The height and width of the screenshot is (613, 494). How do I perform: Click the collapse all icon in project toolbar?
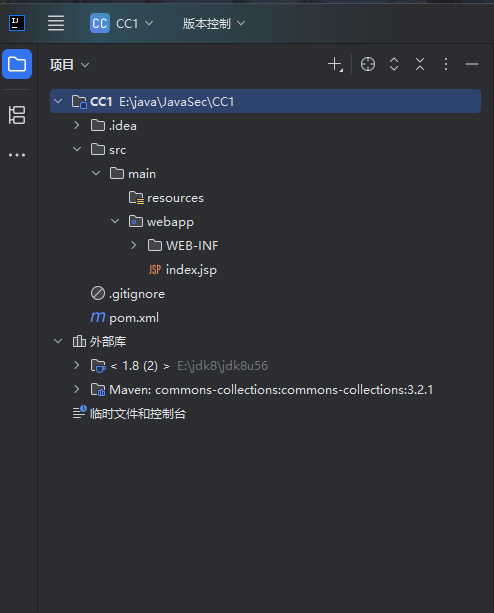click(420, 64)
